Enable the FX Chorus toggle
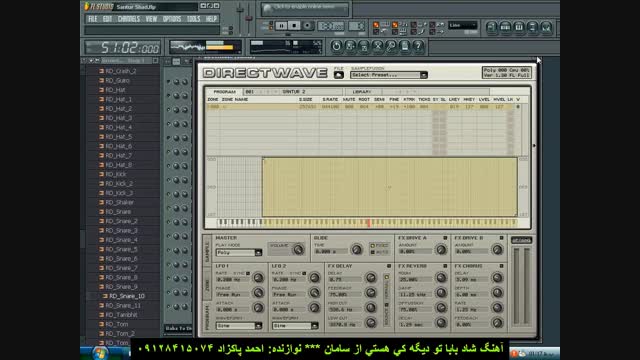The height and width of the screenshot is (360, 640). [502, 266]
